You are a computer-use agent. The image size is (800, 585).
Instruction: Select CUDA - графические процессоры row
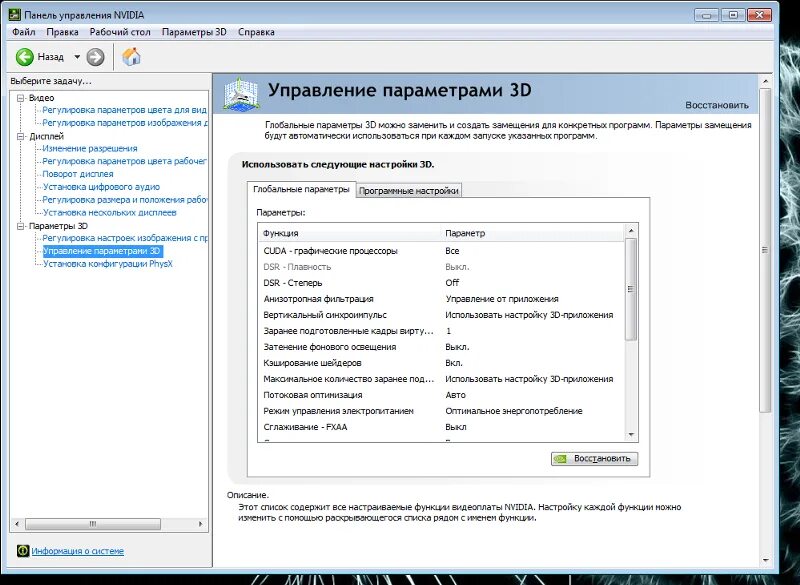441,251
